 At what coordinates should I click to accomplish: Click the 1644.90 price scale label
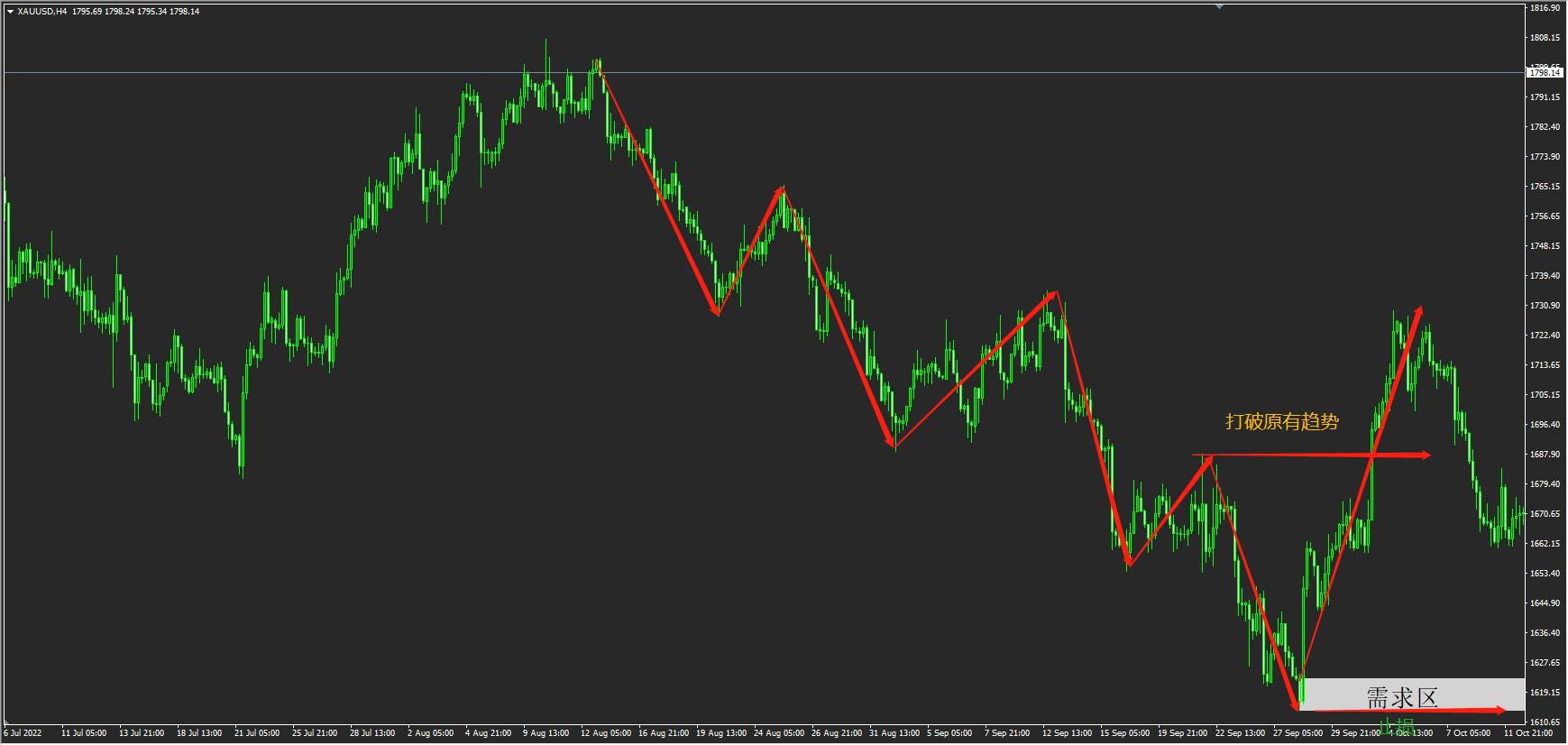pyautogui.click(x=1545, y=603)
